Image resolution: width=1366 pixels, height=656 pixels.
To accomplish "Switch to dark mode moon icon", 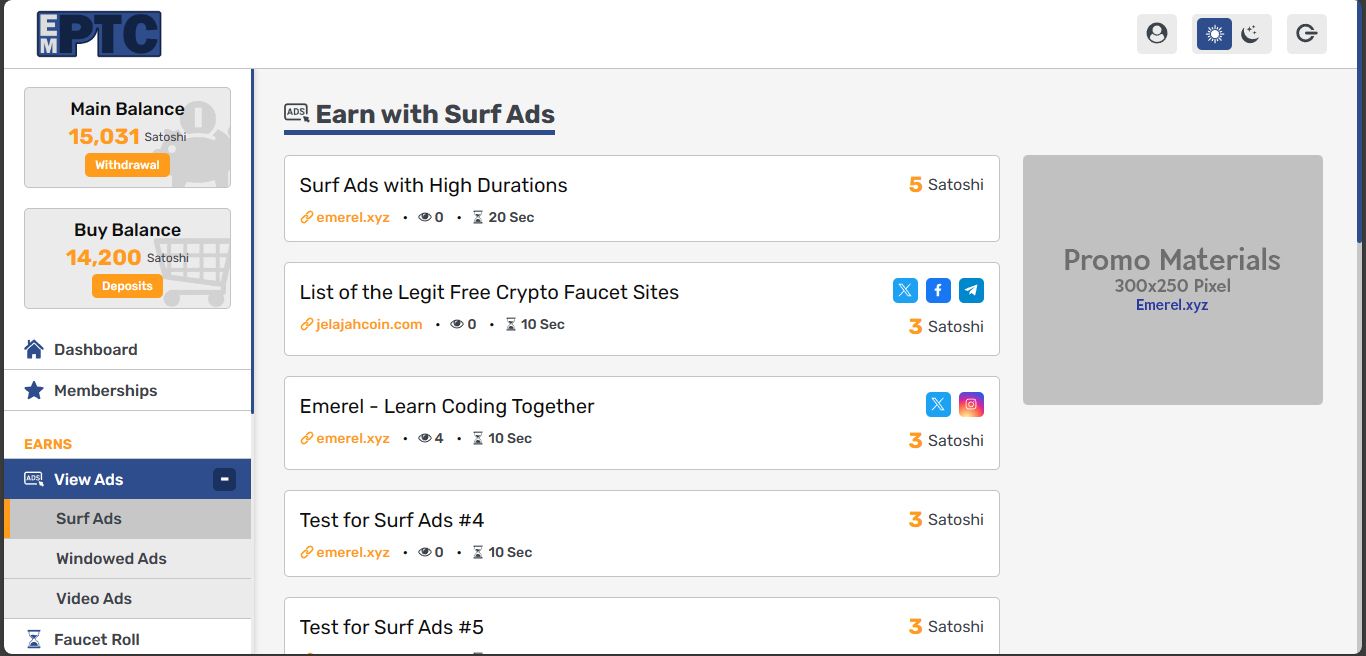I will click(1250, 34).
